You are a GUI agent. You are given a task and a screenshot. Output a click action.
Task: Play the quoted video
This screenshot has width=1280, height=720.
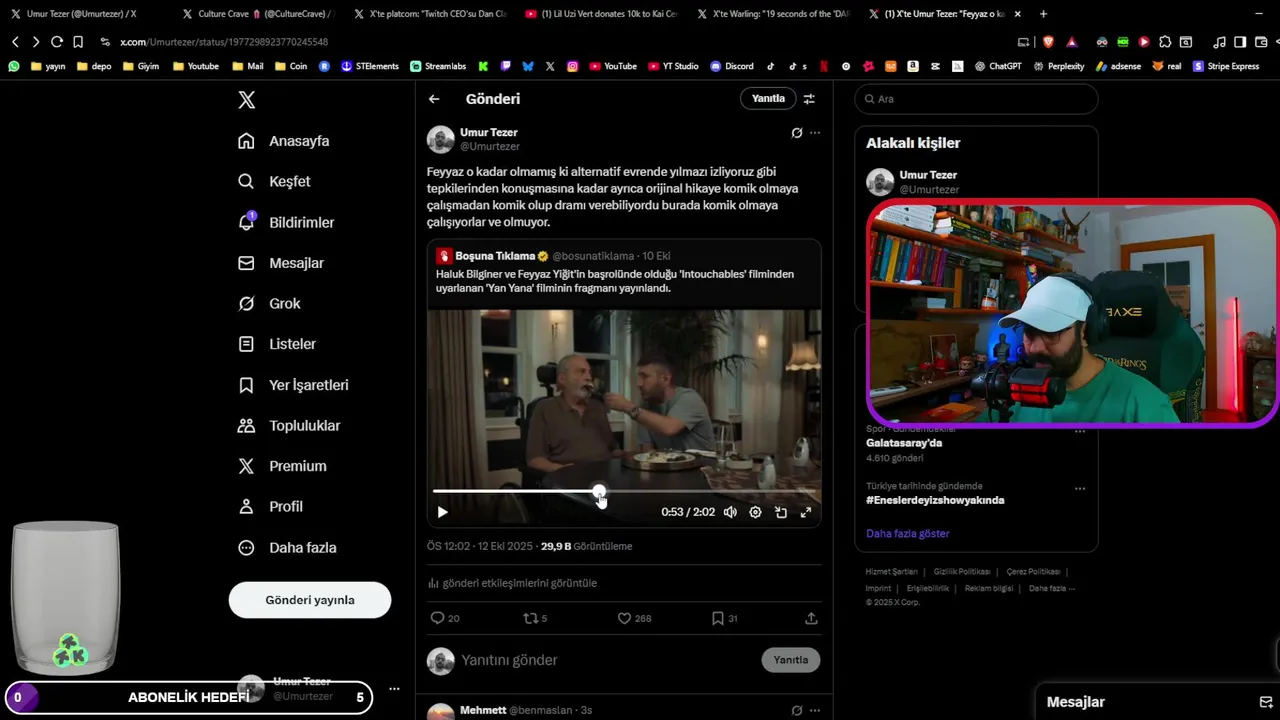pos(442,512)
